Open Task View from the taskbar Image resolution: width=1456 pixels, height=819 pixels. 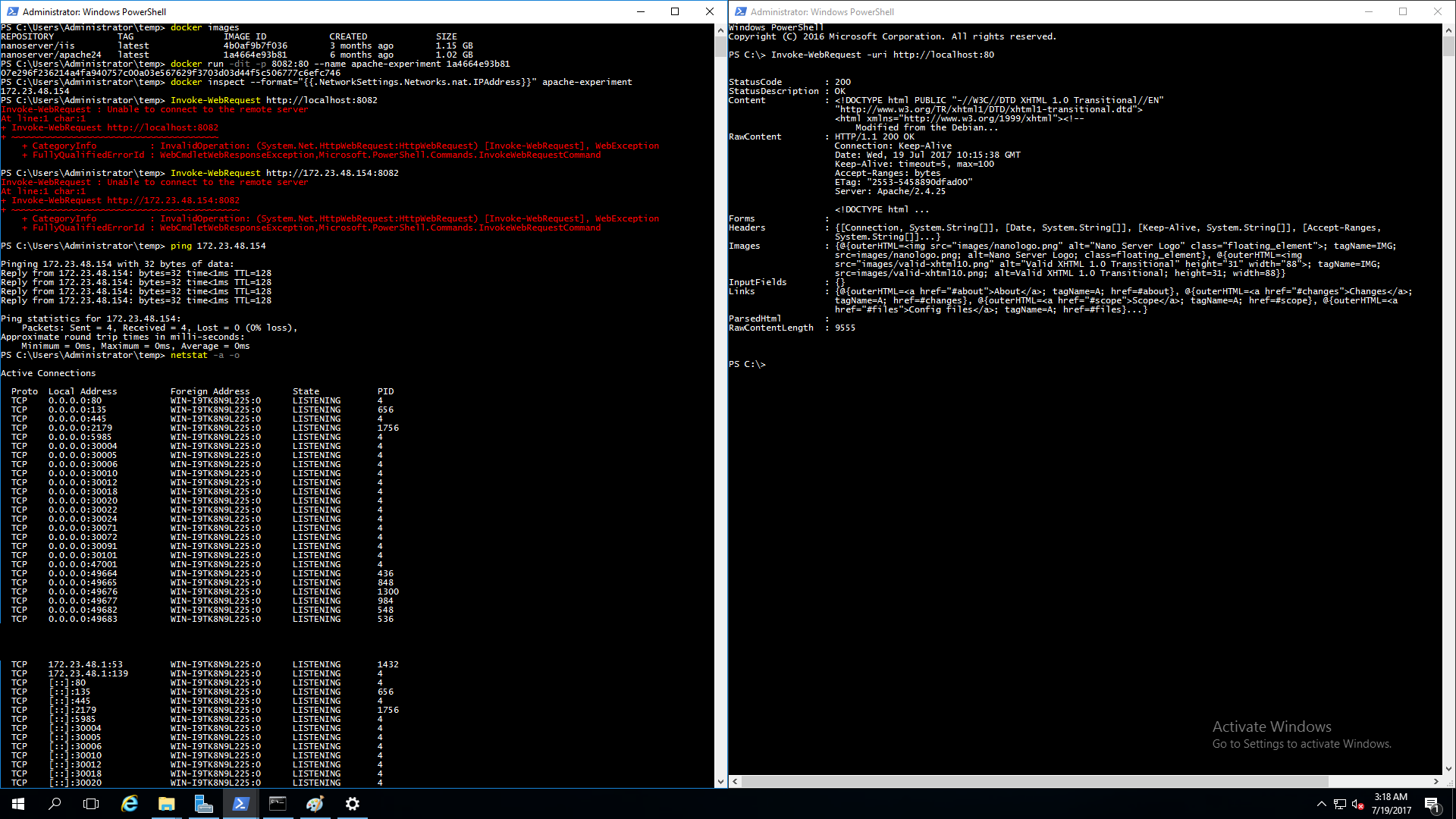click(x=91, y=804)
